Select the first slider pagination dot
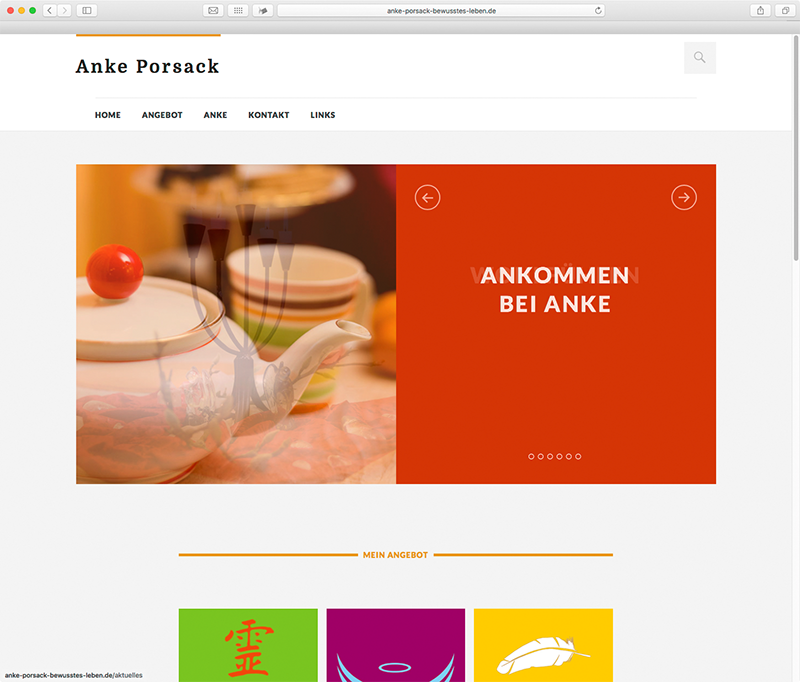The height and width of the screenshot is (682, 800). 531,457
